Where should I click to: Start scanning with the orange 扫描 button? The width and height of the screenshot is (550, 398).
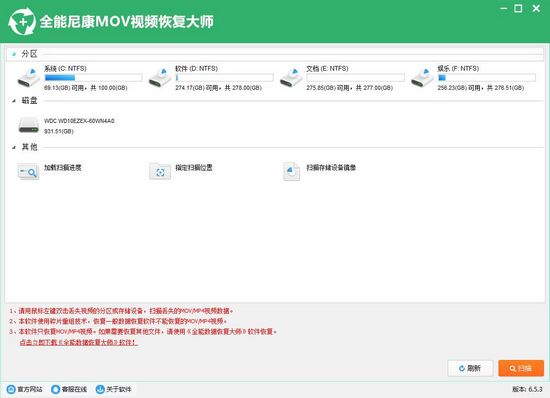point(521,368)
